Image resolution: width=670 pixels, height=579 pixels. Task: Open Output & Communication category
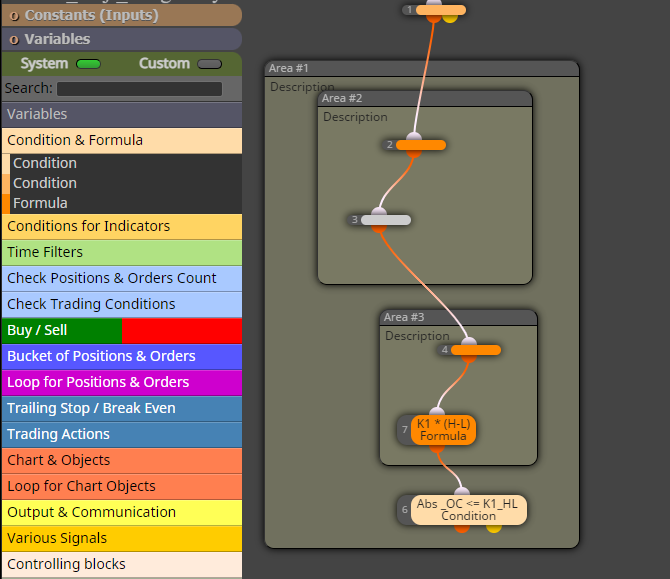[x=122, y=513]
